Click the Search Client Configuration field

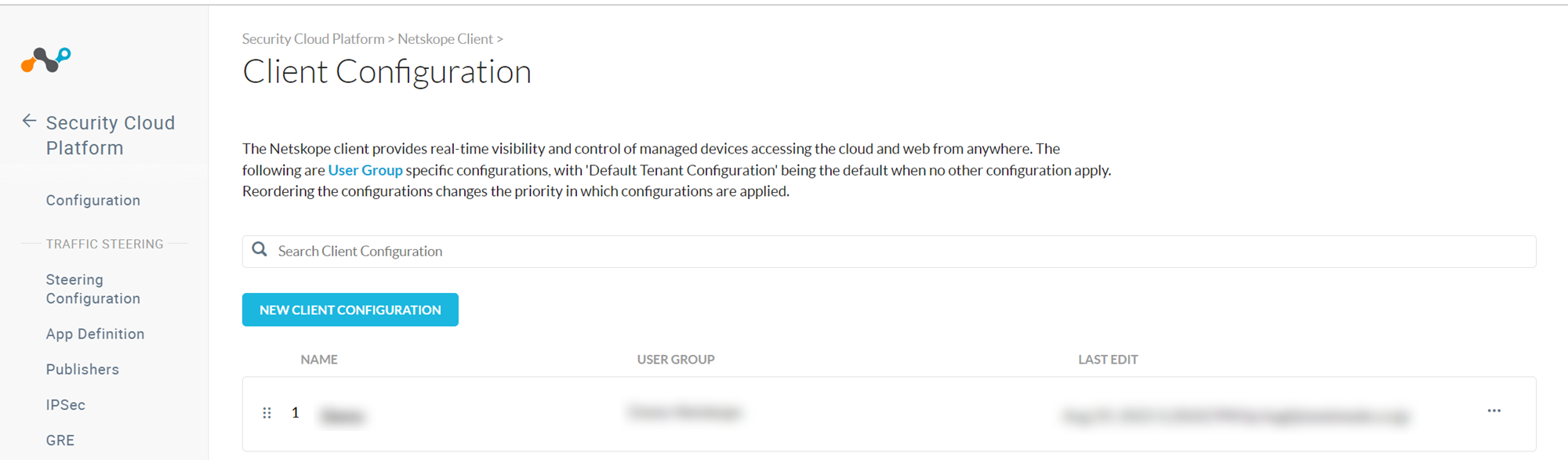(549, 251)
